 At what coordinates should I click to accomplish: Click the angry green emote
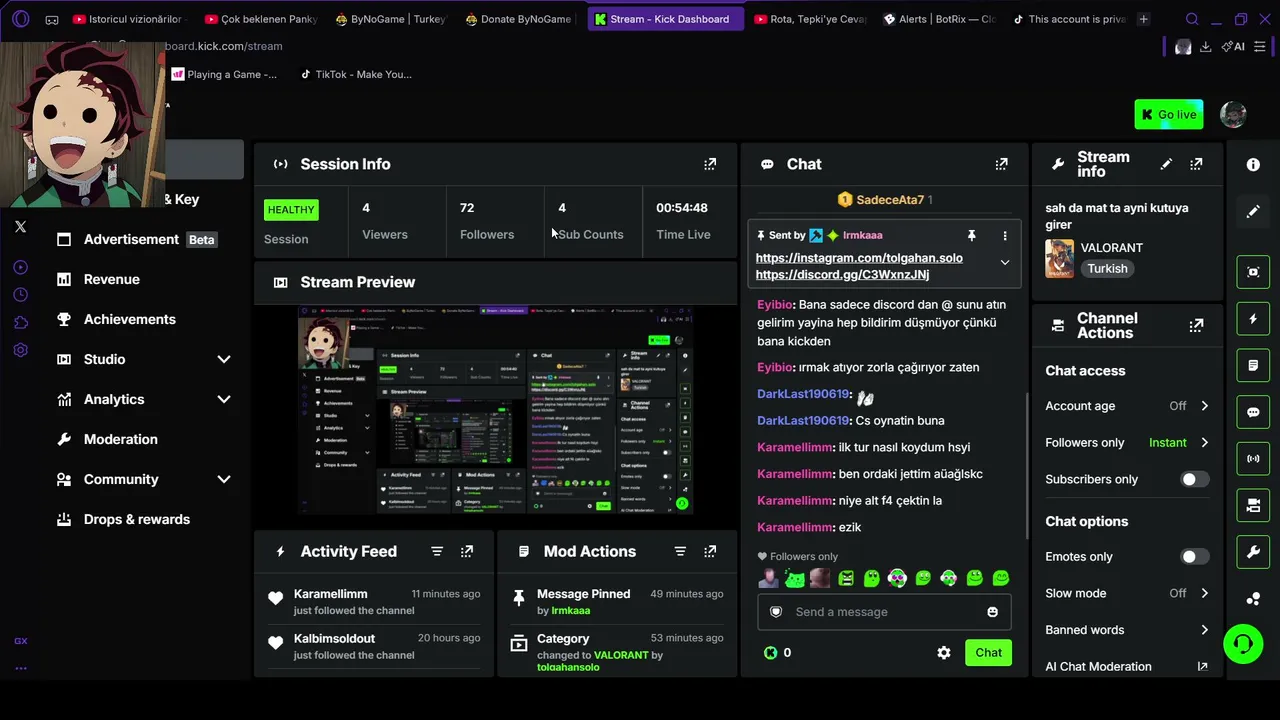tap(846, 578)
